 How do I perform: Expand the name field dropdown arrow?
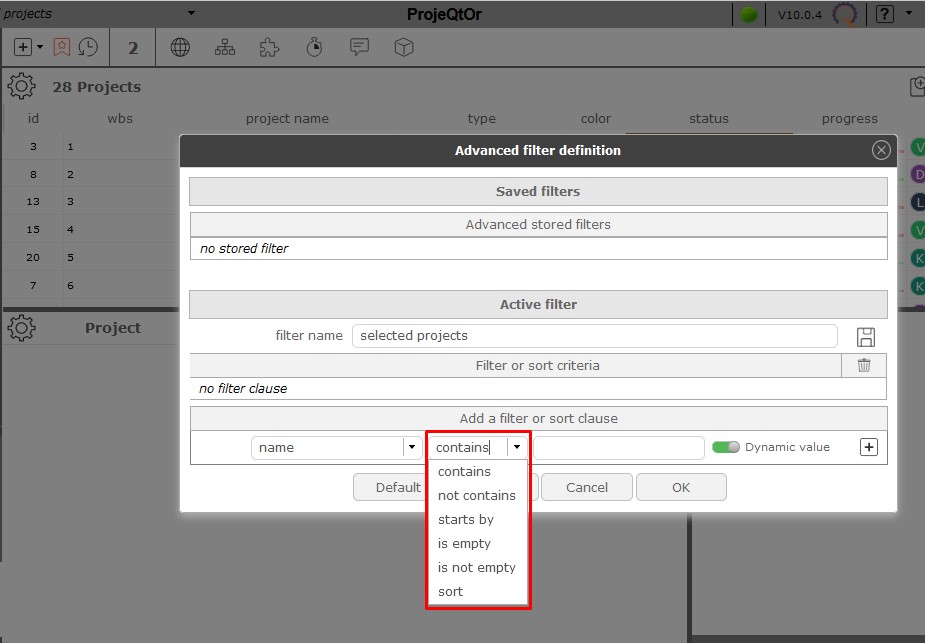coord(411,447)
